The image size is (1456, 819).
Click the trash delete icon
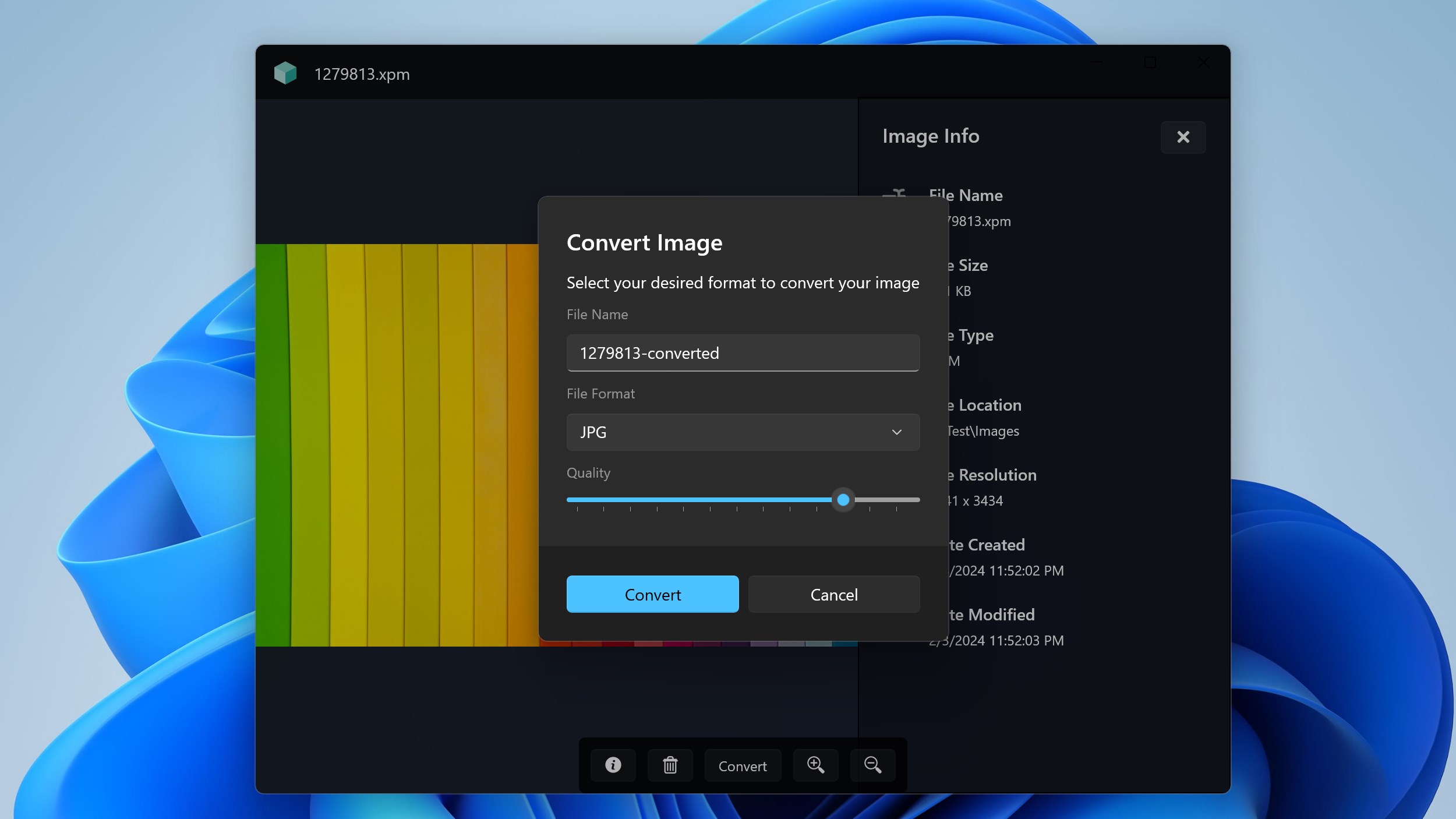(x=670, y=765)
